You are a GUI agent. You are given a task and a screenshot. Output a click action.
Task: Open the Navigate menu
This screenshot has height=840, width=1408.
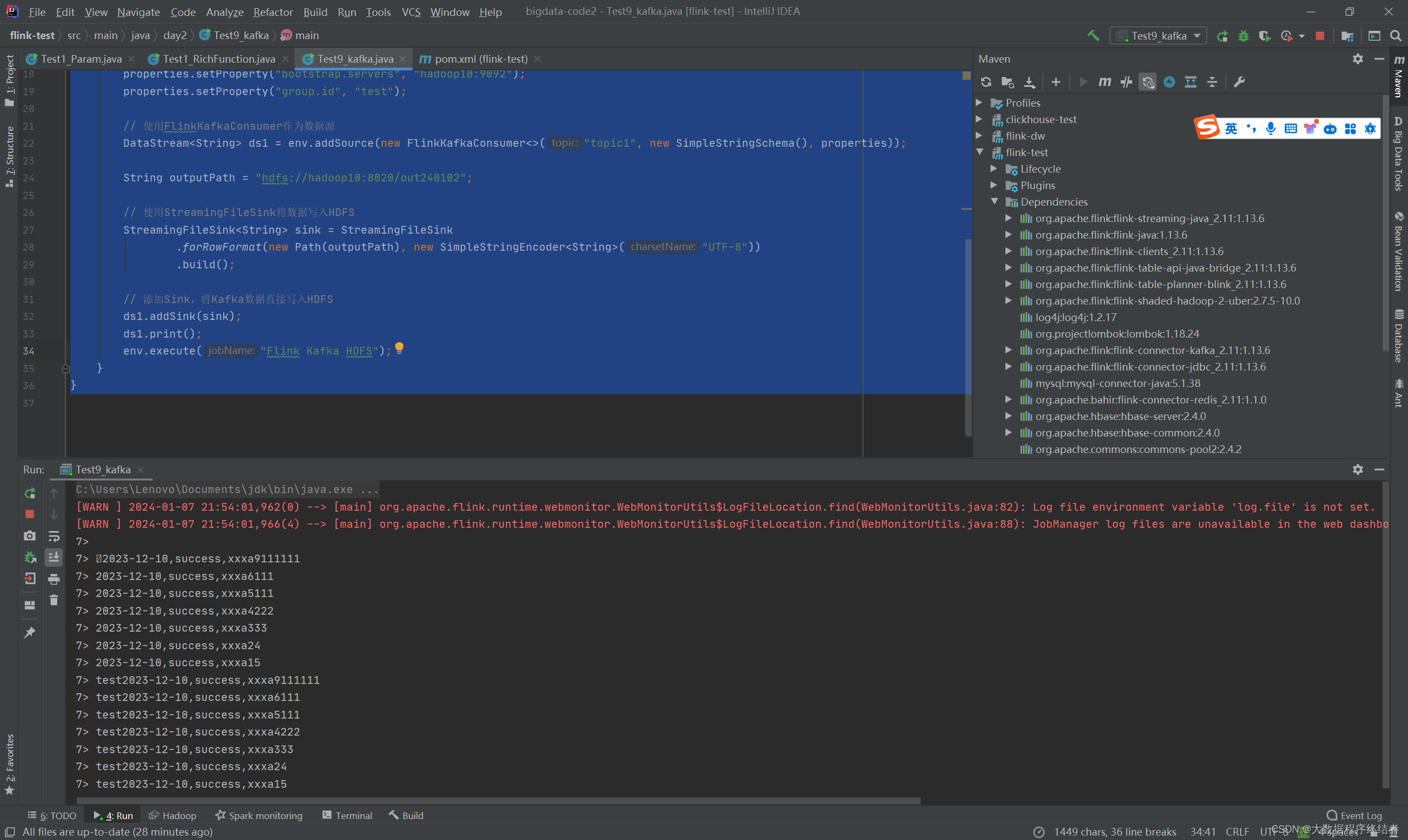pos(138,12)
